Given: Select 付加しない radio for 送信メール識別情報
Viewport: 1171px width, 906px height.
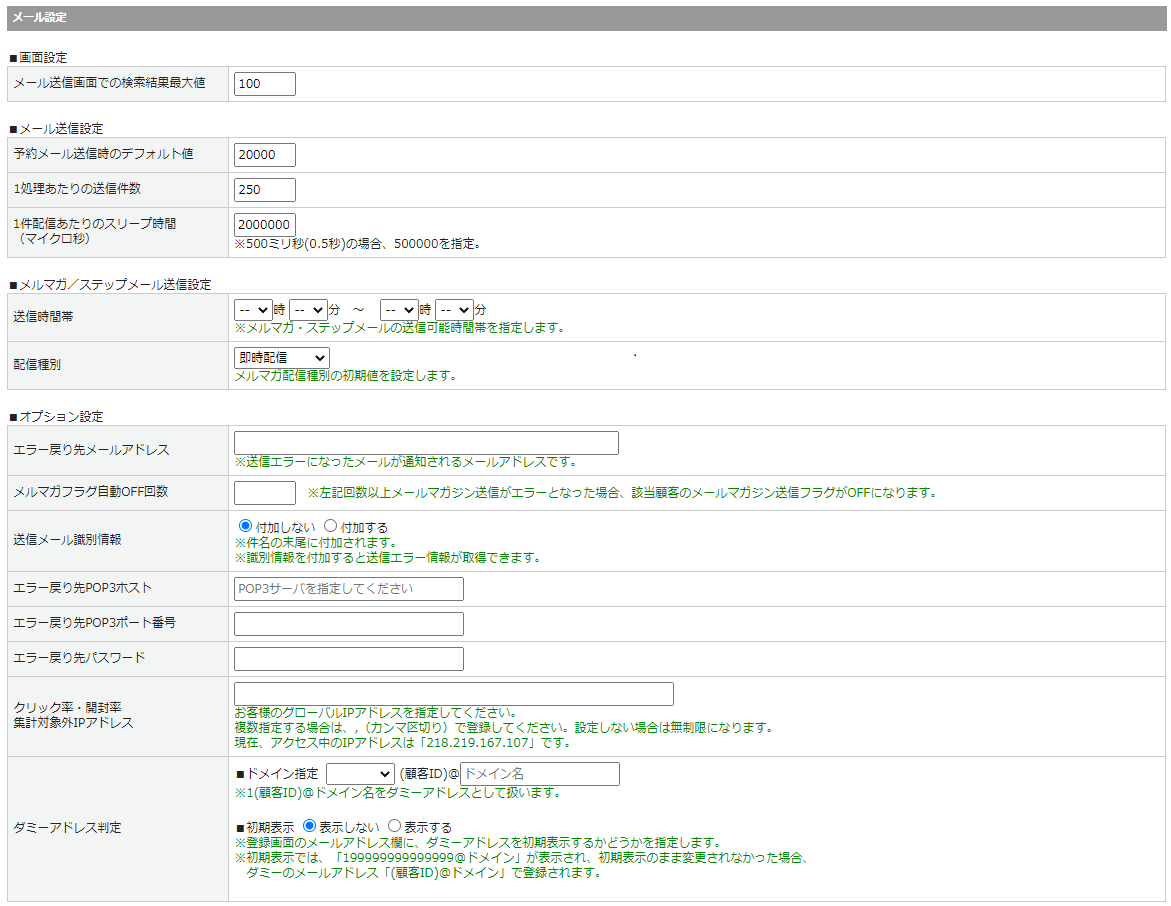Looking at the screenshot, I should click(245, 526).
